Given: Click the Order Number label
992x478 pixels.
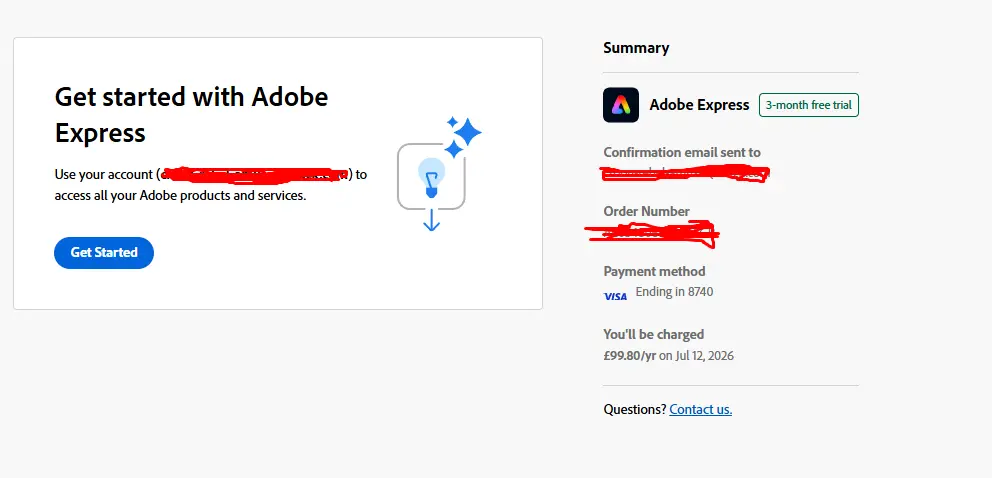Looking at the screenshot, I should 646,211.
